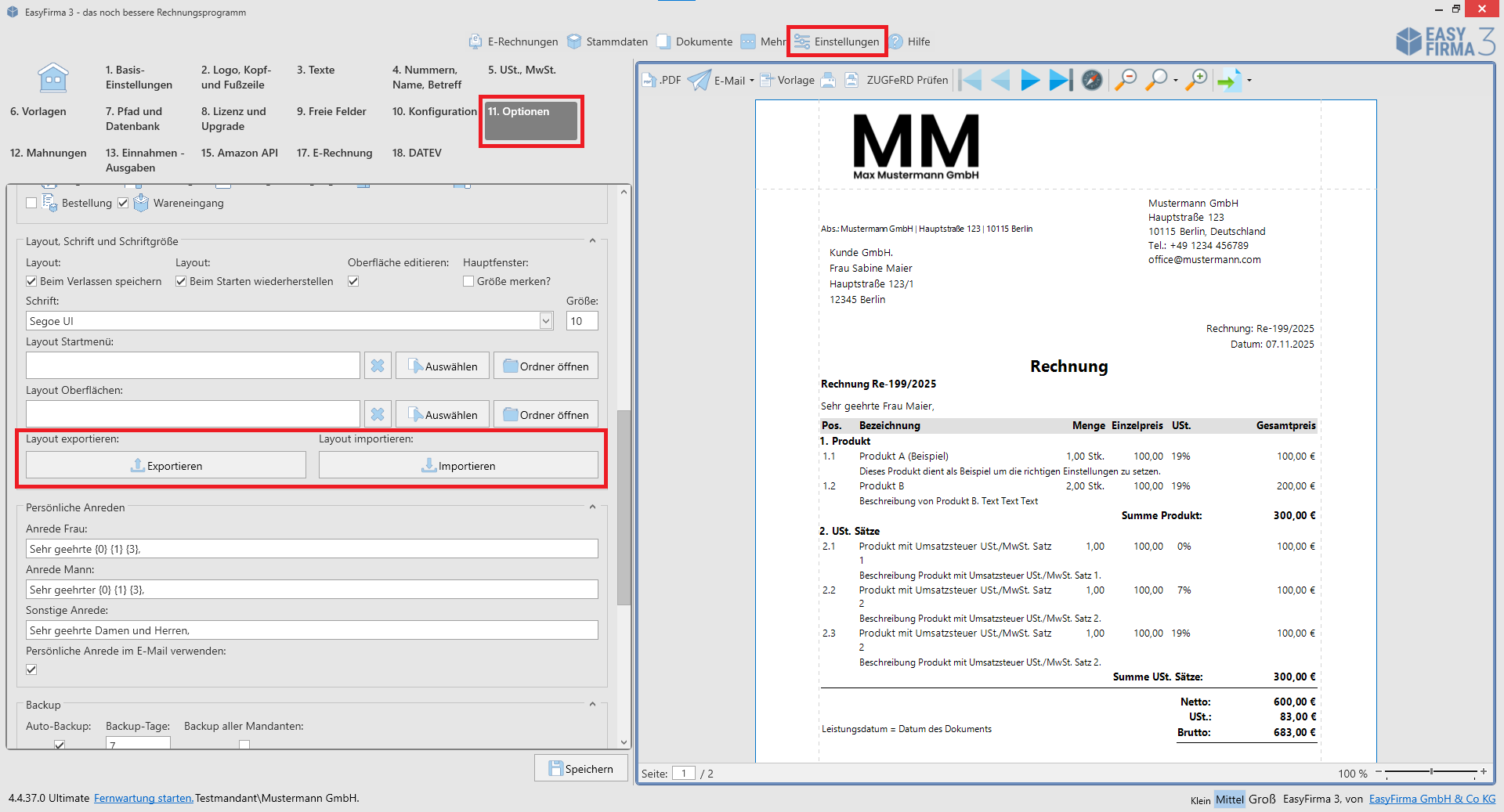Uncheck the Wareneingang checkbox
Screen dimensions: 1504x812
point(123,203)
